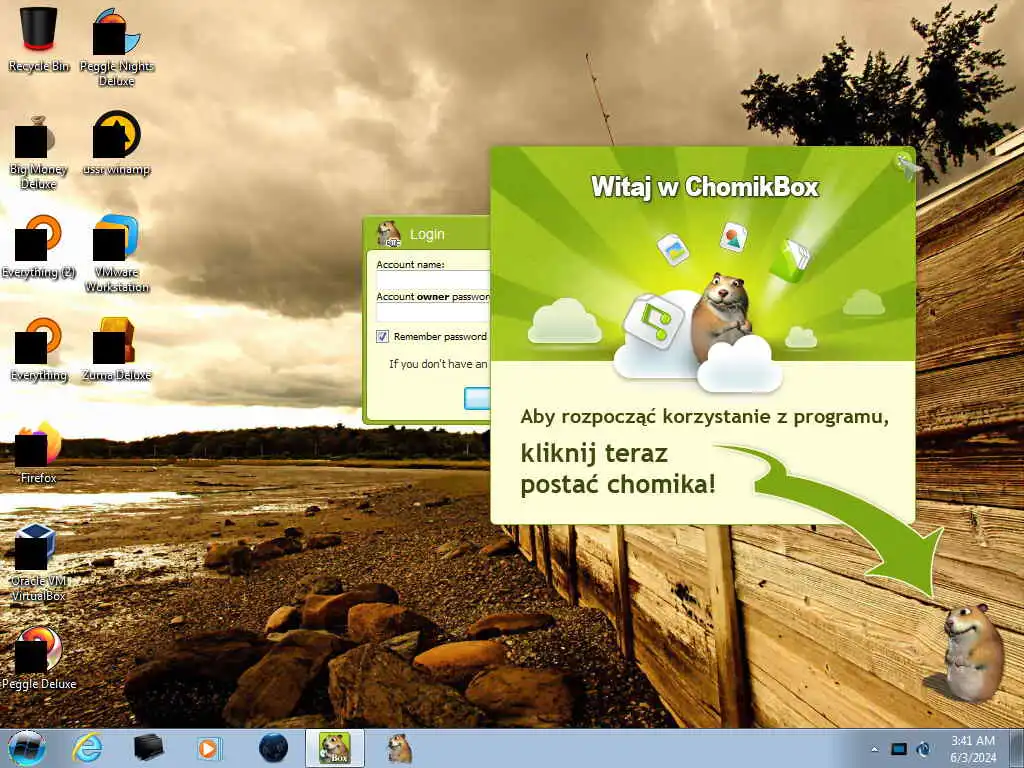Open the Recycle Bin desktop icon
This screenshot has width=1024, height=768.
39,37
